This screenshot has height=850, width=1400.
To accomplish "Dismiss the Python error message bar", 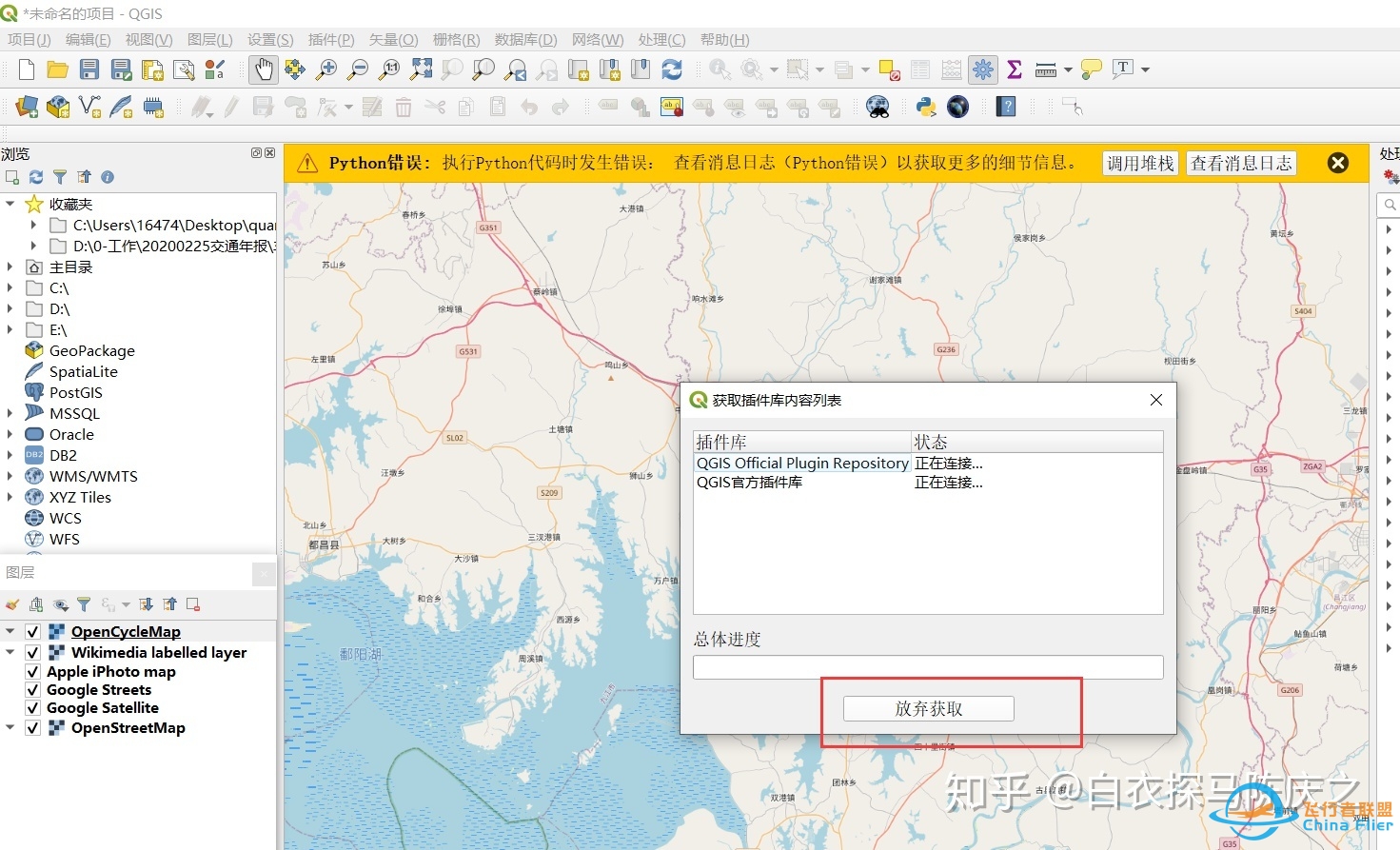I will click(1338, 163).
